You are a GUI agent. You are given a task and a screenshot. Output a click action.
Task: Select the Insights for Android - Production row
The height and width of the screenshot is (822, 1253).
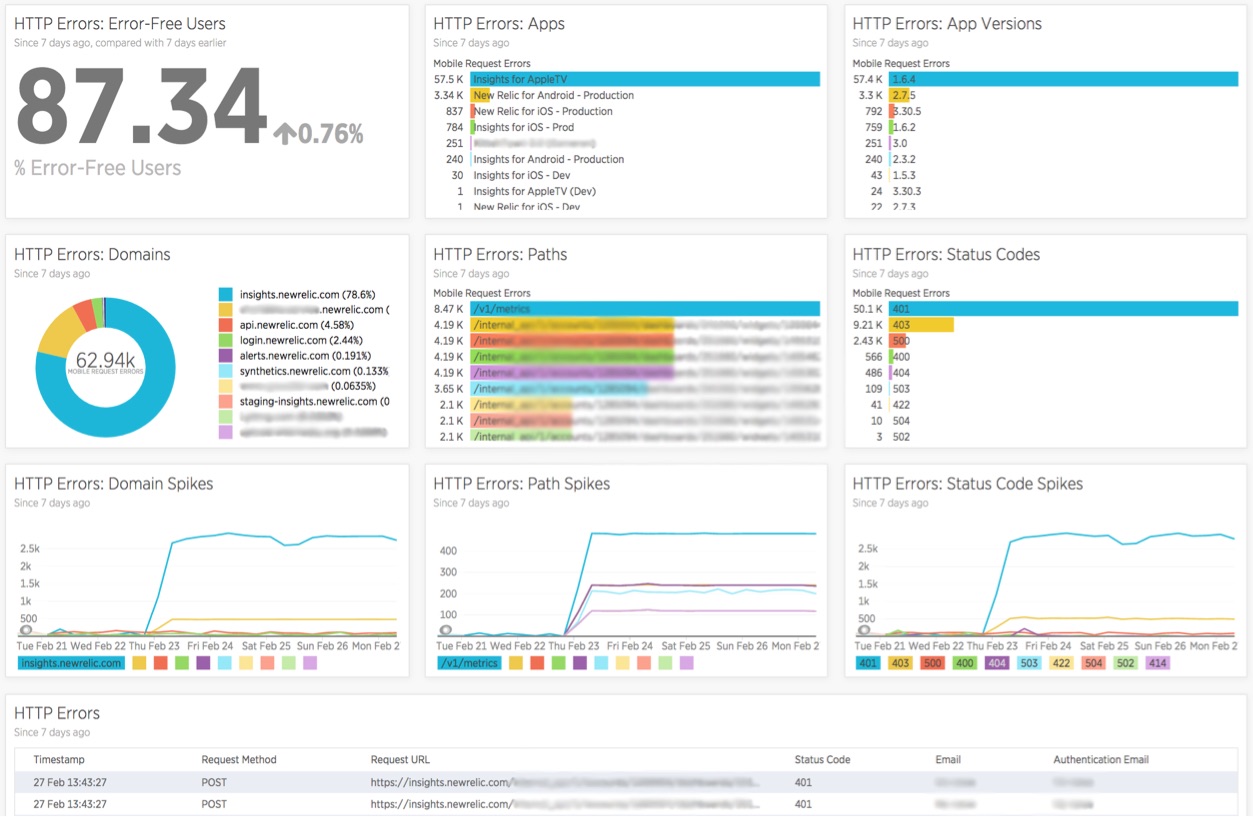[626, 159]
